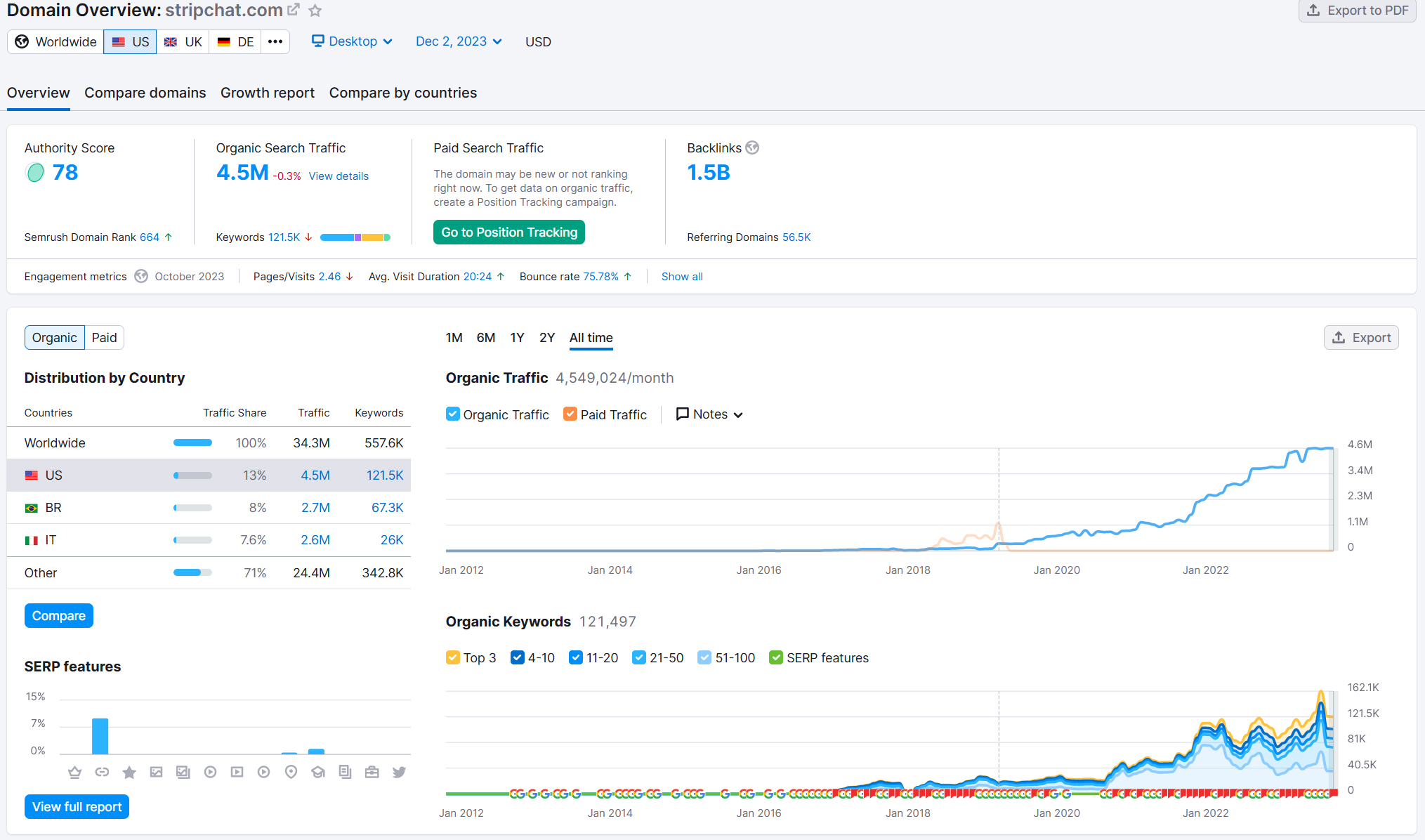Expand the Notes dropdown
This screenshot has width=1425, height=840.
(x=709, y=414)
